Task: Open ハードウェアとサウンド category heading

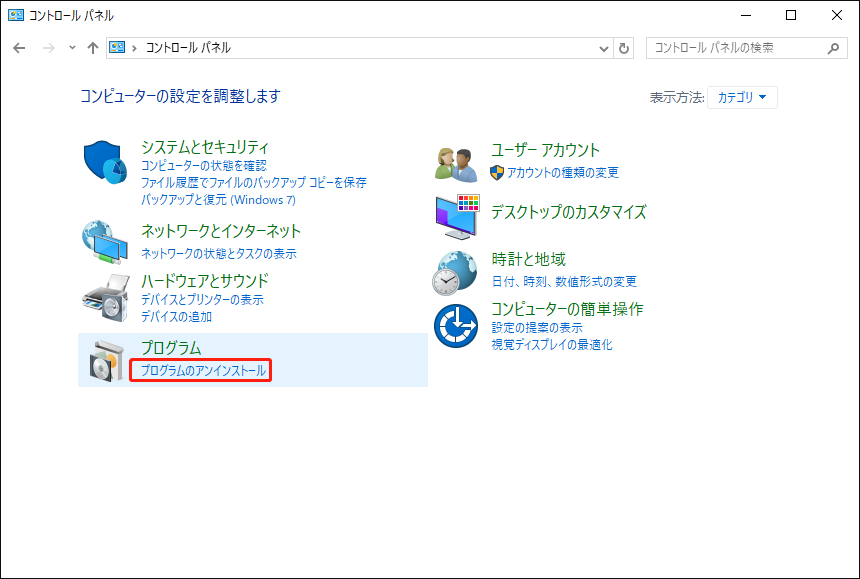Action: click(x=205, y=281)
